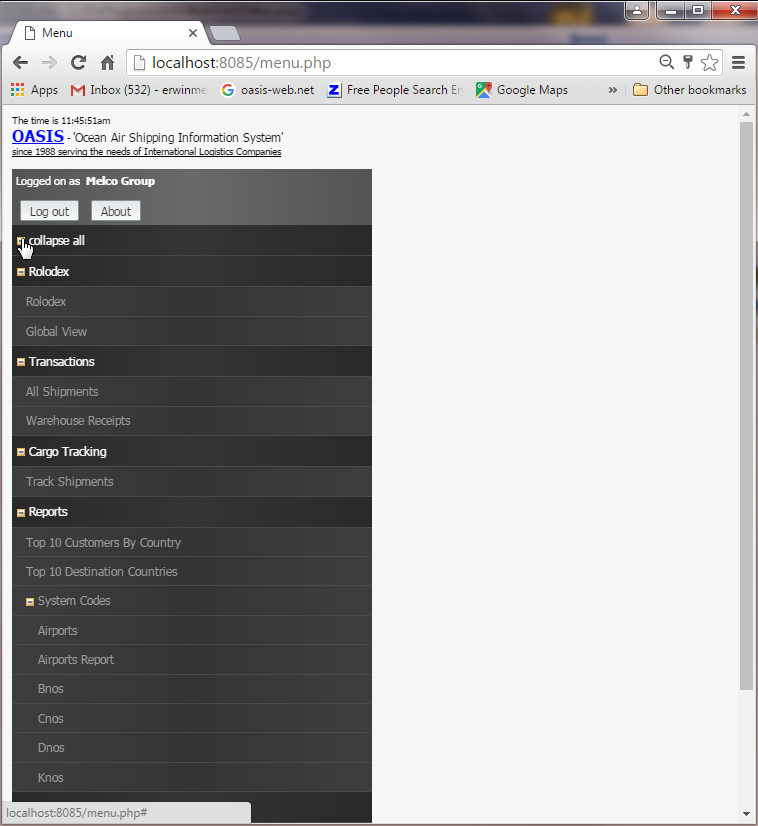Click the vertical scrollbar thumb

[x=746, y=406]
